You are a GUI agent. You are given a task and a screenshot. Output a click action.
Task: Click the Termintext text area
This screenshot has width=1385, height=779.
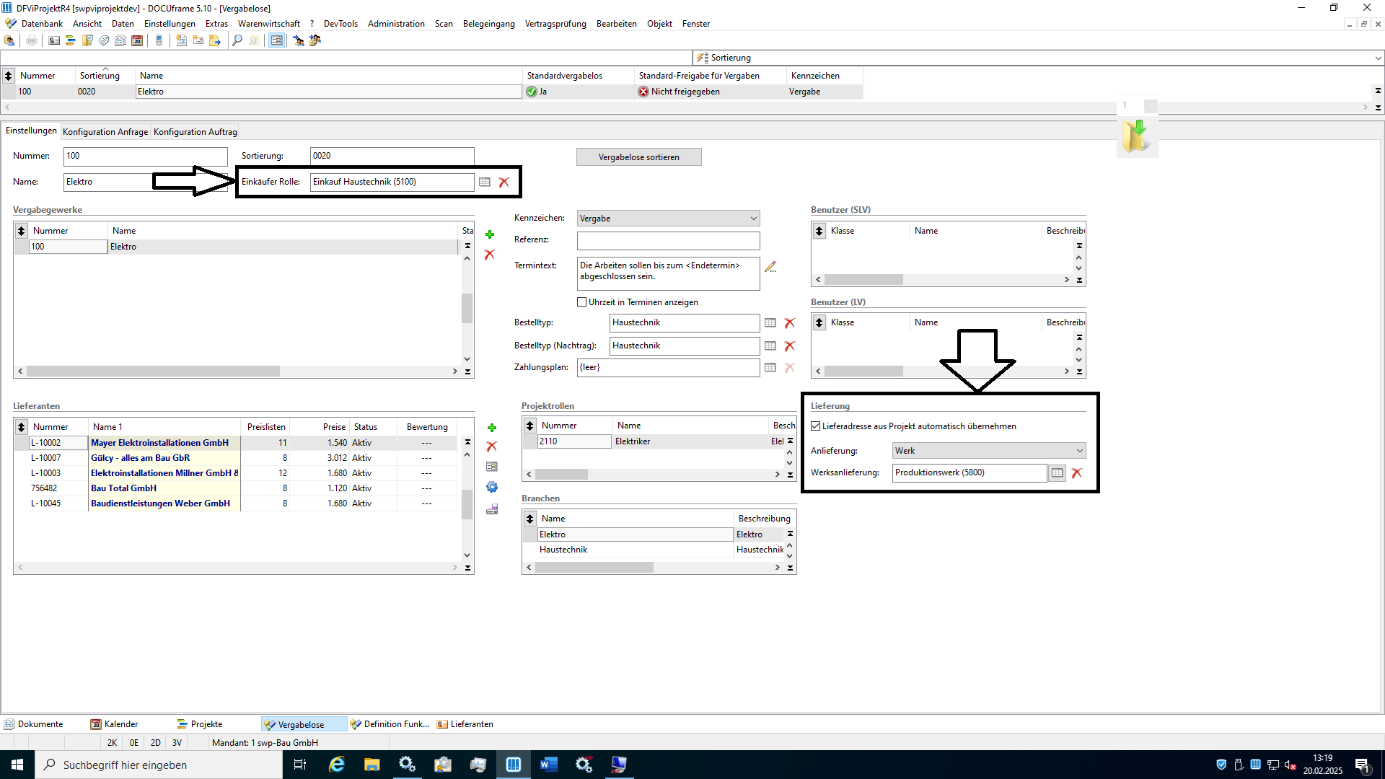[668, 274]
